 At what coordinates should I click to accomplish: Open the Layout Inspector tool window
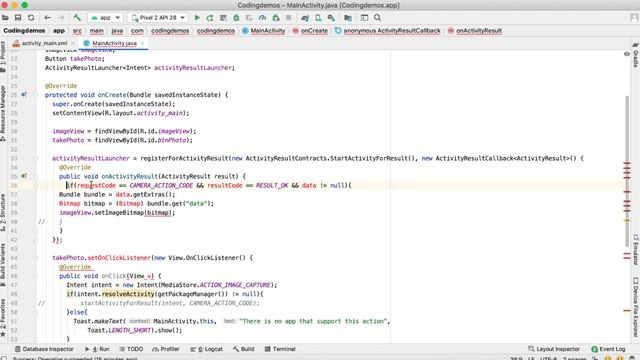(x=554, y=349)
